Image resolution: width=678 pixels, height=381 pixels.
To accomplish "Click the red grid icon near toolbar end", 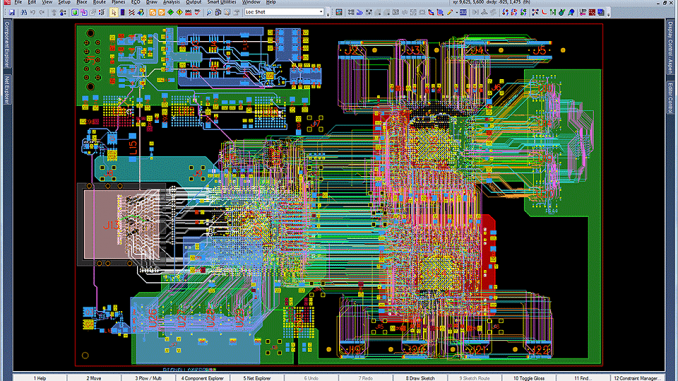I will (592, 12).
